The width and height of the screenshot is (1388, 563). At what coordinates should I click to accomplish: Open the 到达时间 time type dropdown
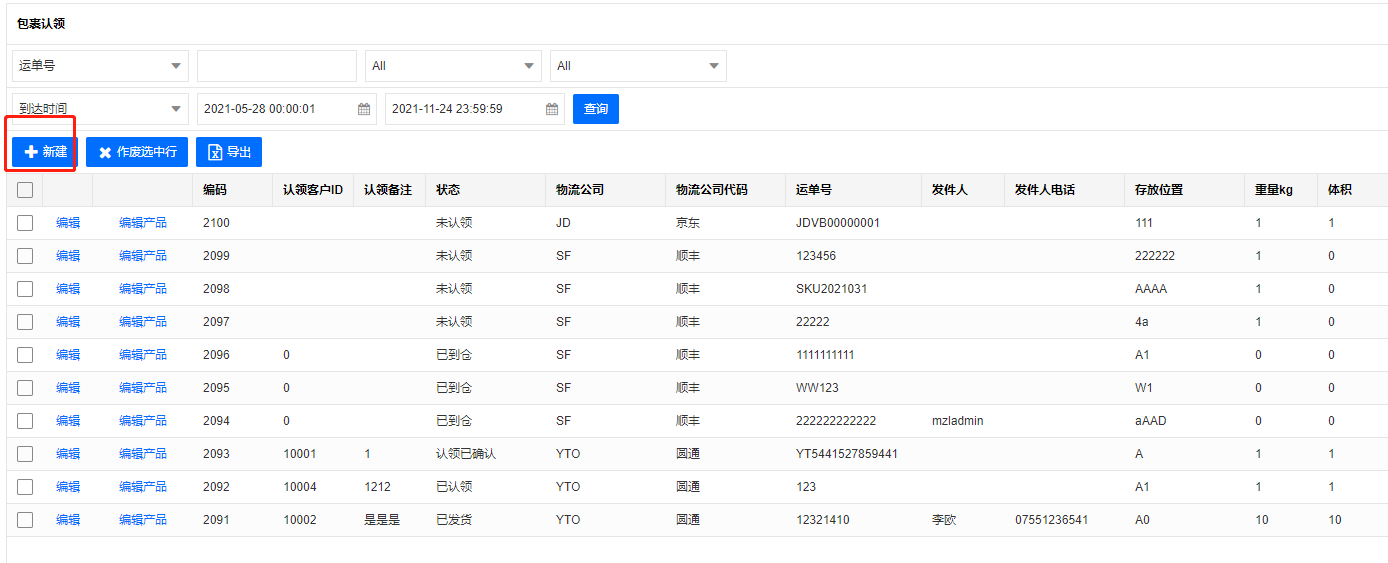coord(100,109)
